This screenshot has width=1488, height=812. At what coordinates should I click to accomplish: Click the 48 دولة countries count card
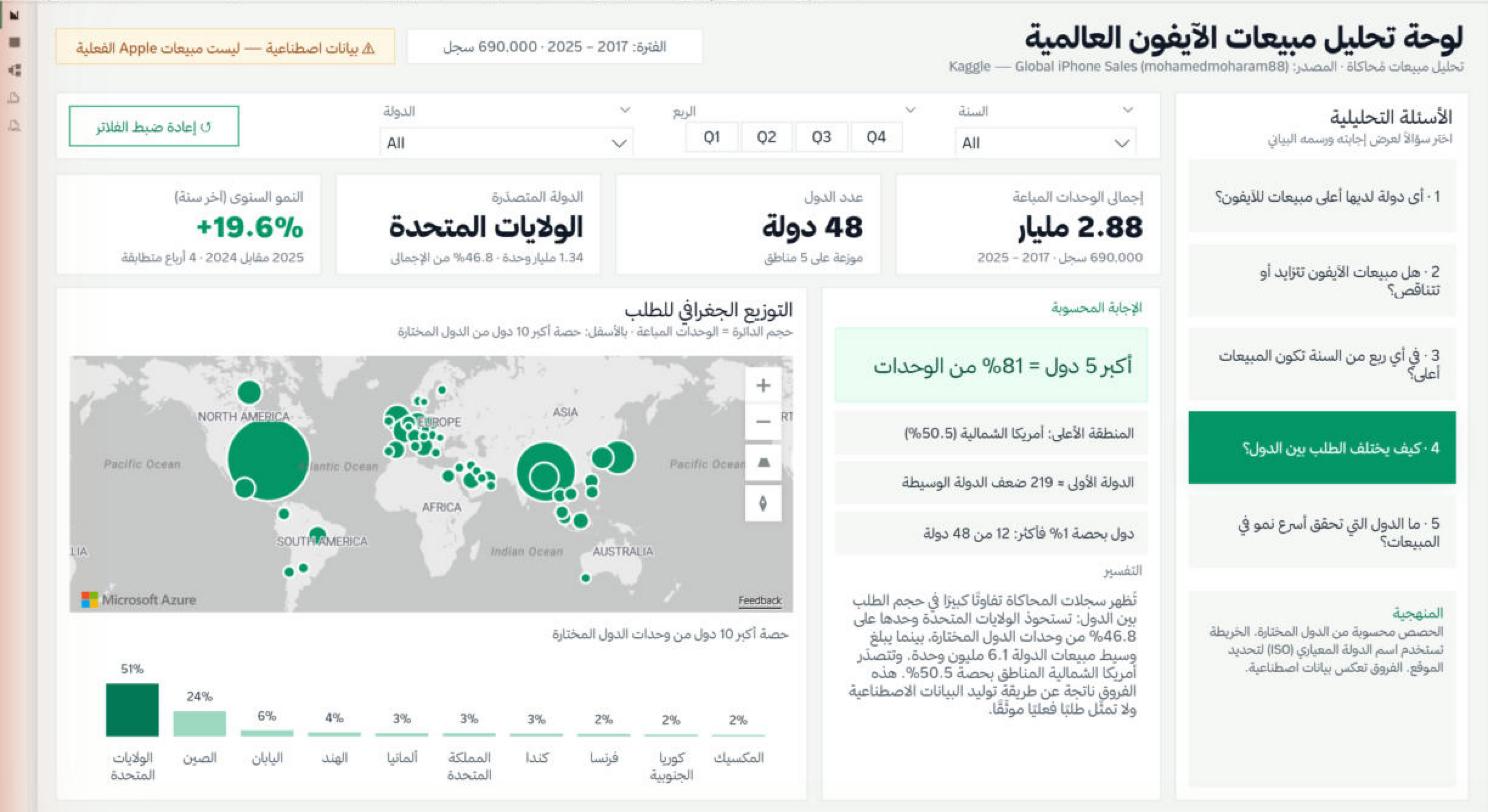click(748, 224)
